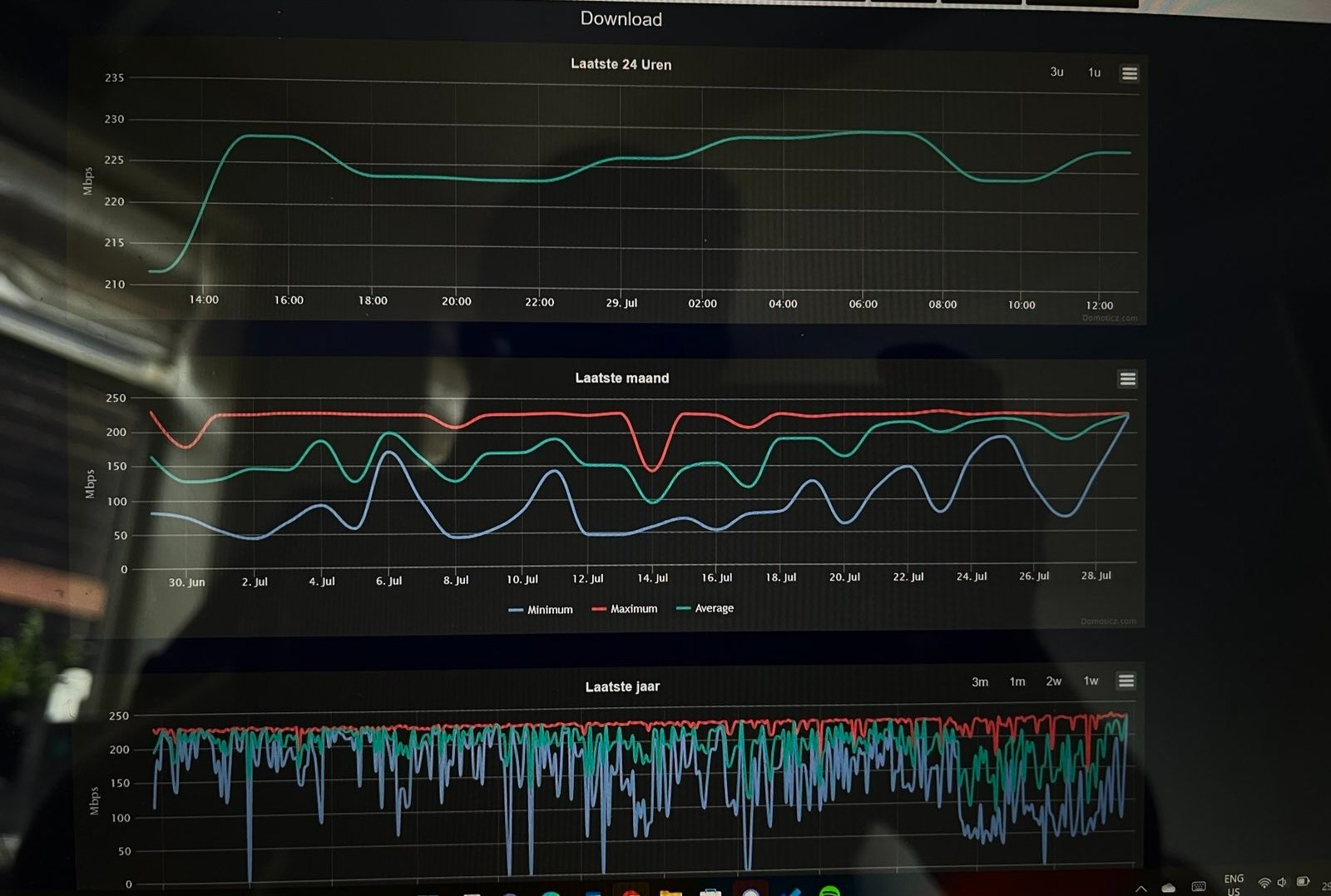Click the Domoticz.com credit in the Laatste maand chart
The width and height of the screenshot is (1331, 896).
coord(1108,621)
